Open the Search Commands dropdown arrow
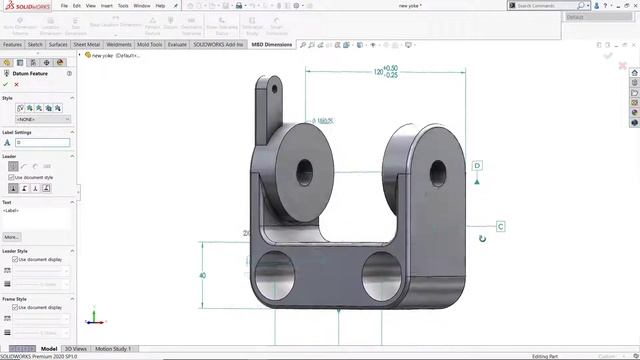 click(x=588, y=6)
